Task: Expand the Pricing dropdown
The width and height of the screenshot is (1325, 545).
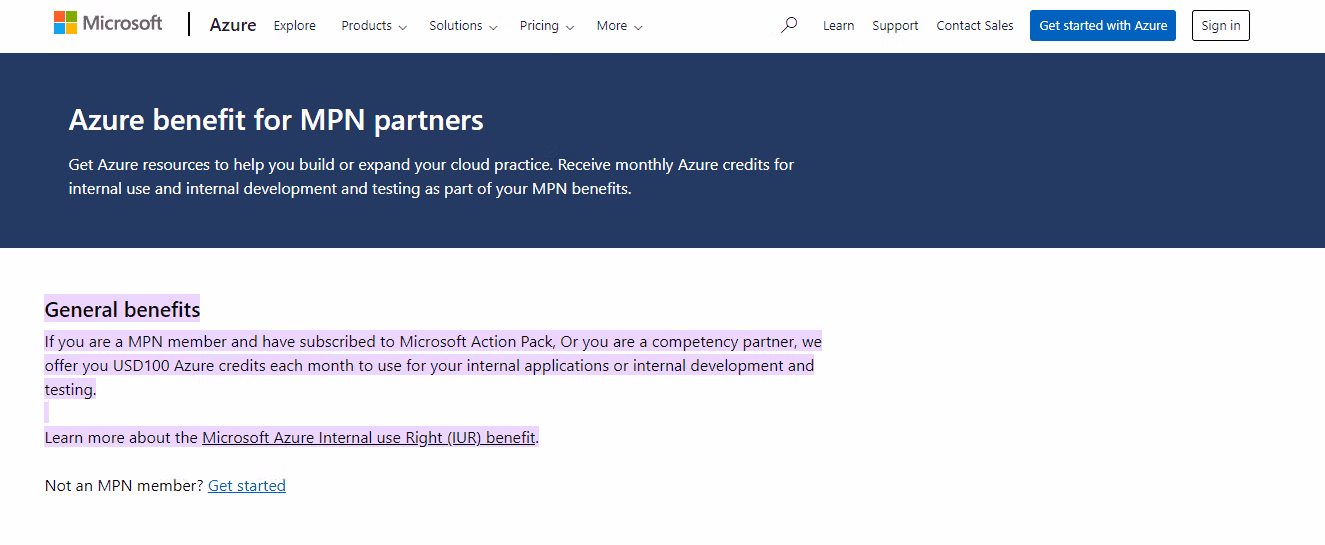Action: (x=547, y=26)
